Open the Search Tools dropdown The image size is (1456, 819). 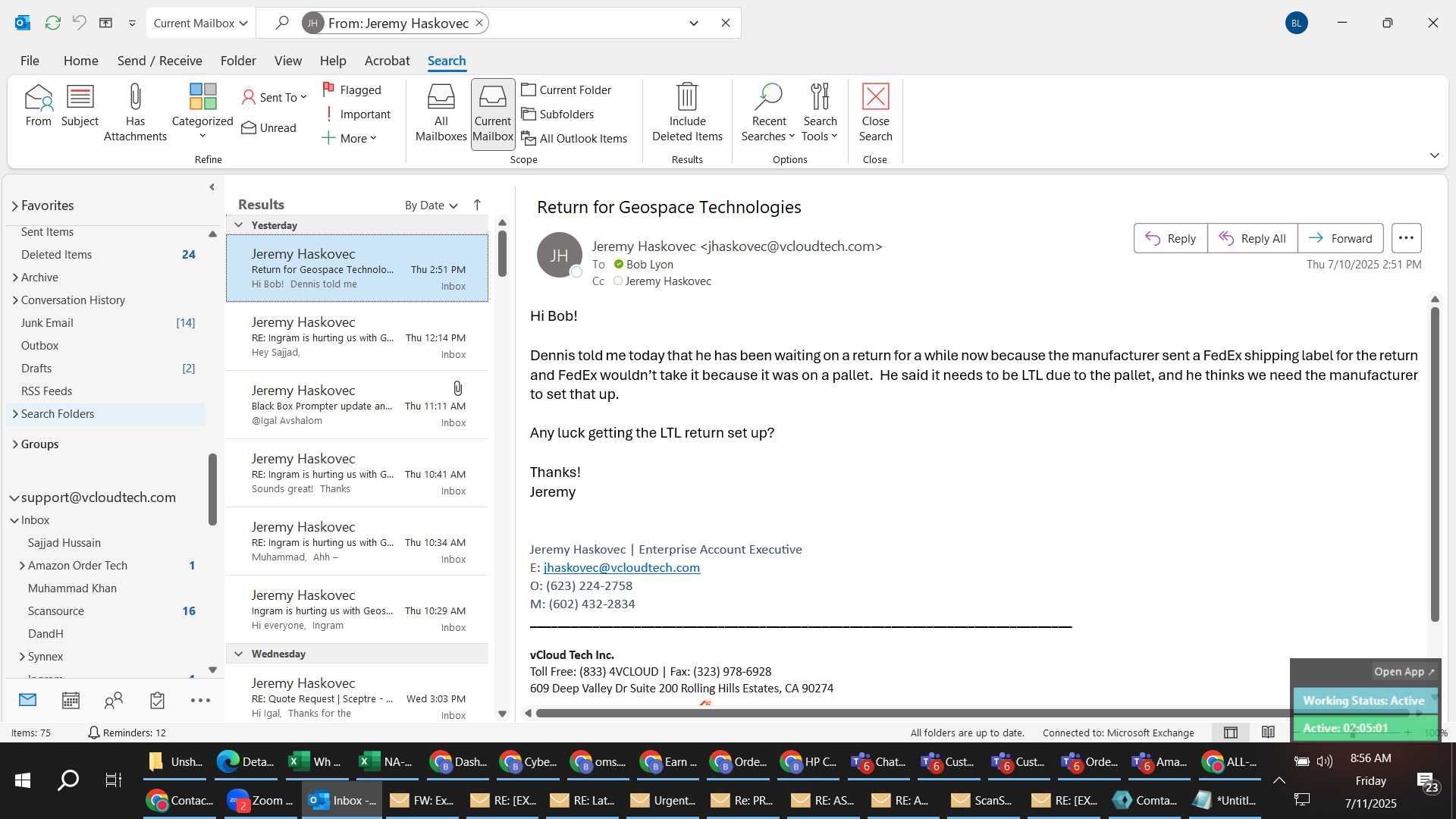pos(820,113)
